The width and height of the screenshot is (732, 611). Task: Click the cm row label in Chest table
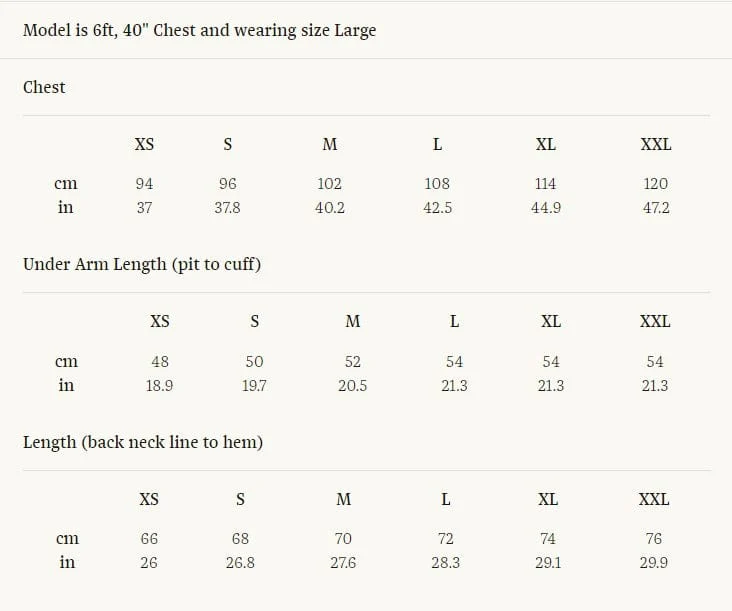click(66, 183)
